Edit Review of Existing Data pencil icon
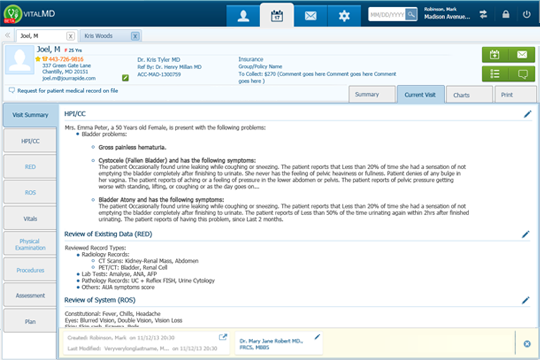The image size is (540, 360). [526, 235]
